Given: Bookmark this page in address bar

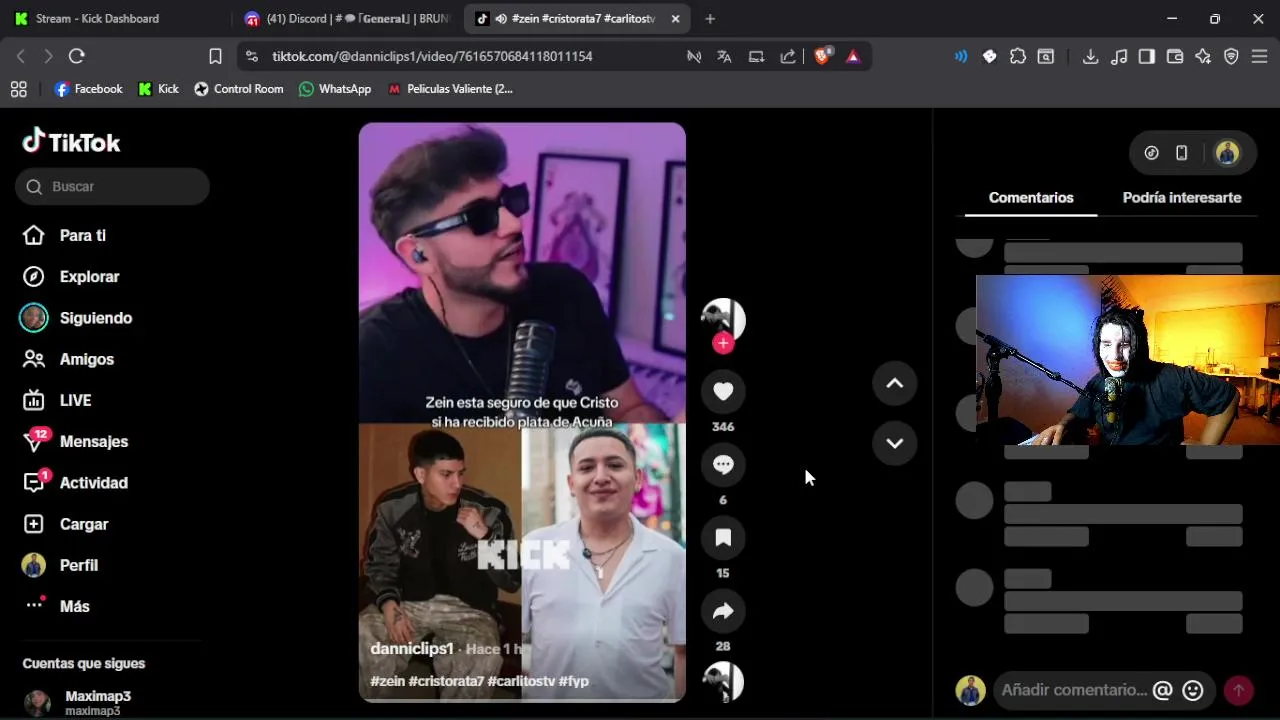Looking at the screenshot, I should tap(215, 57).
